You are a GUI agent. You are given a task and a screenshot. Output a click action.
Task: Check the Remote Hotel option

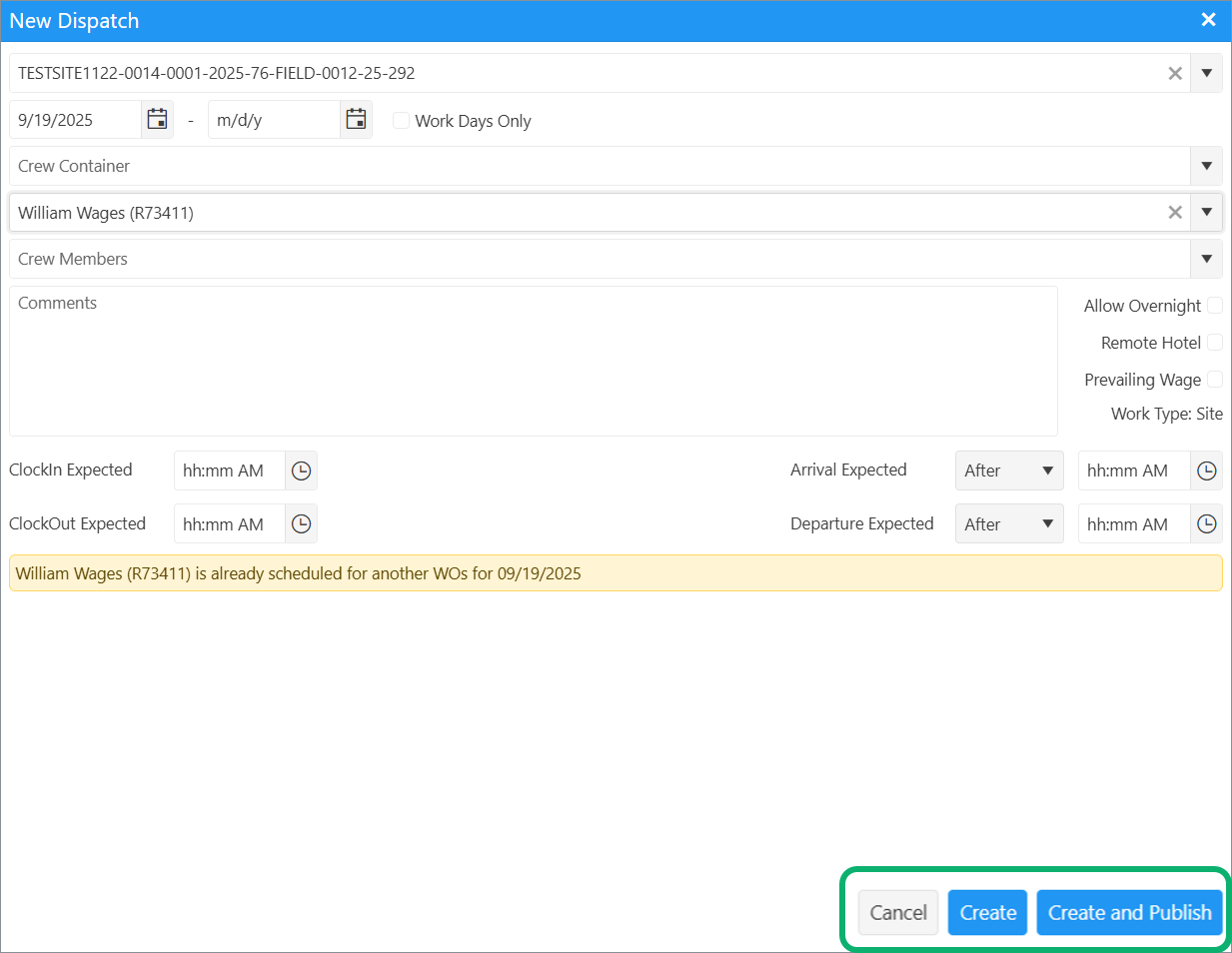coord(1215,343)
